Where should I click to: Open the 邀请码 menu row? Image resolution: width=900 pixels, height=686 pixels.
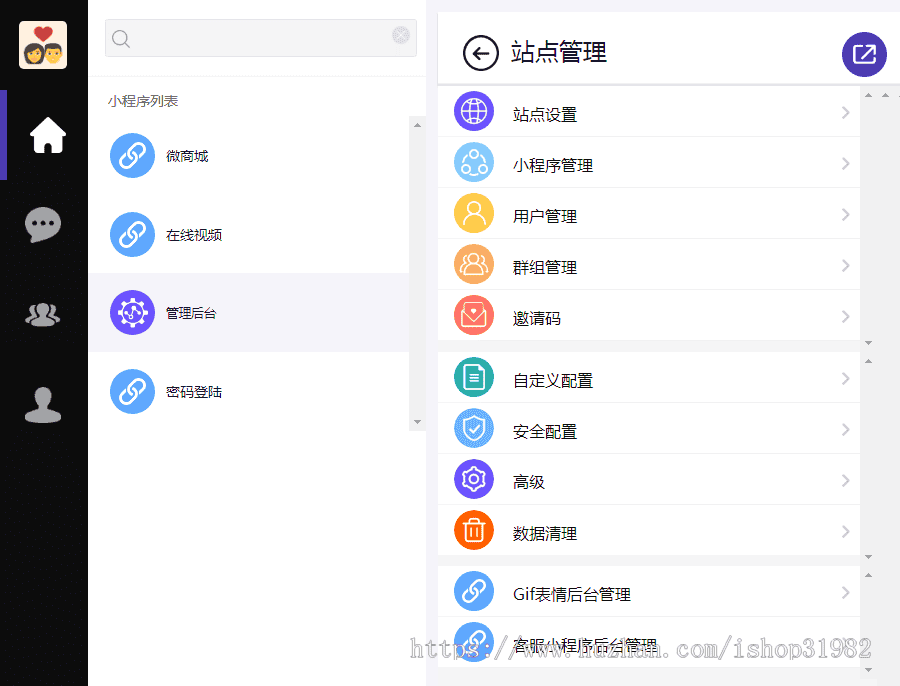coord(649,315)
